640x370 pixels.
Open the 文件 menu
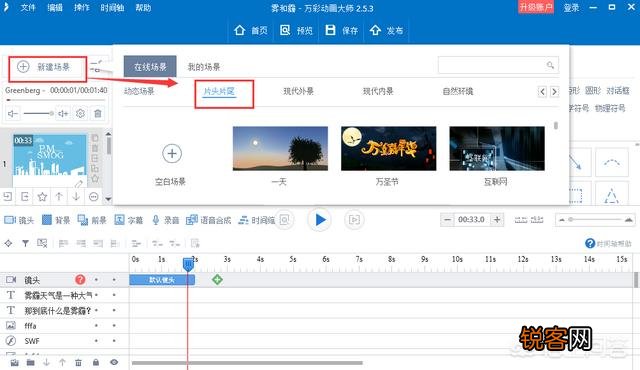point(28,8)
